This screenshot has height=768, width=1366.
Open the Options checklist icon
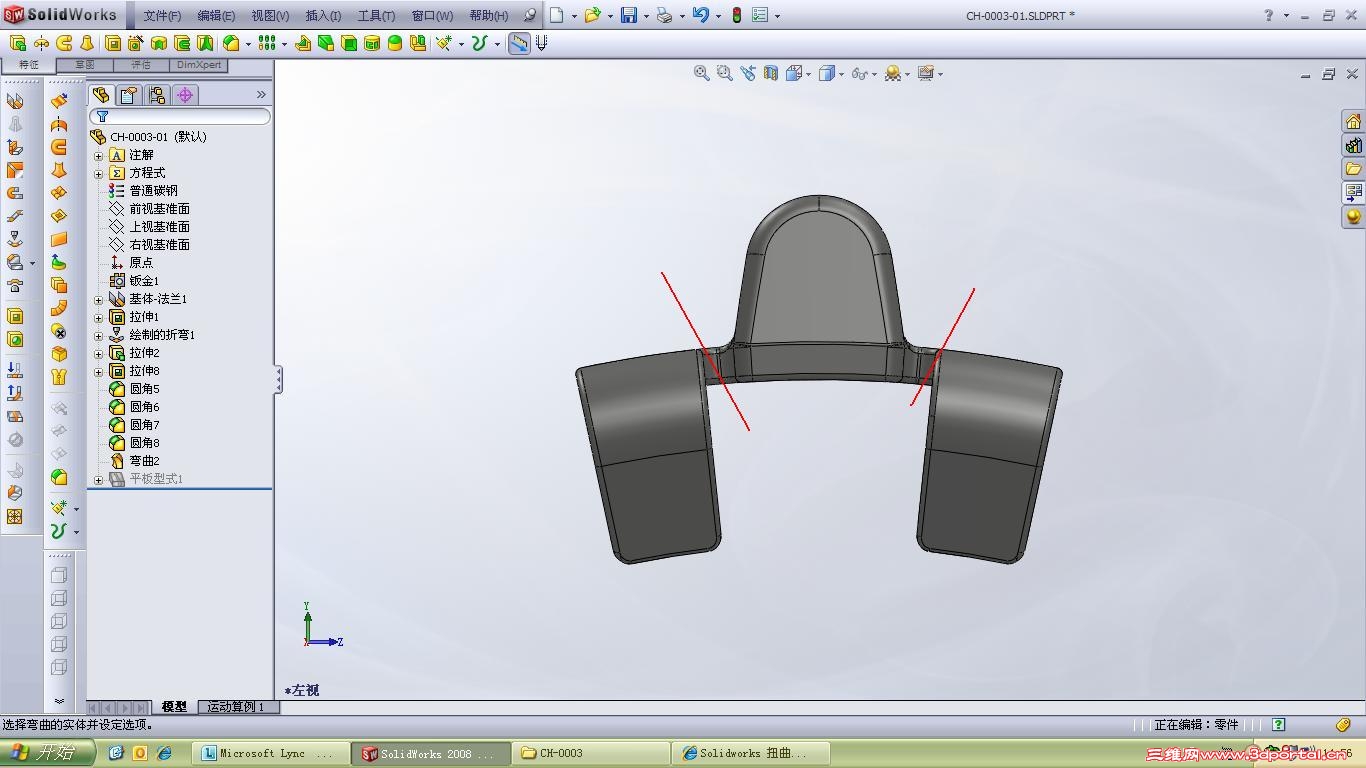[760, 15]
